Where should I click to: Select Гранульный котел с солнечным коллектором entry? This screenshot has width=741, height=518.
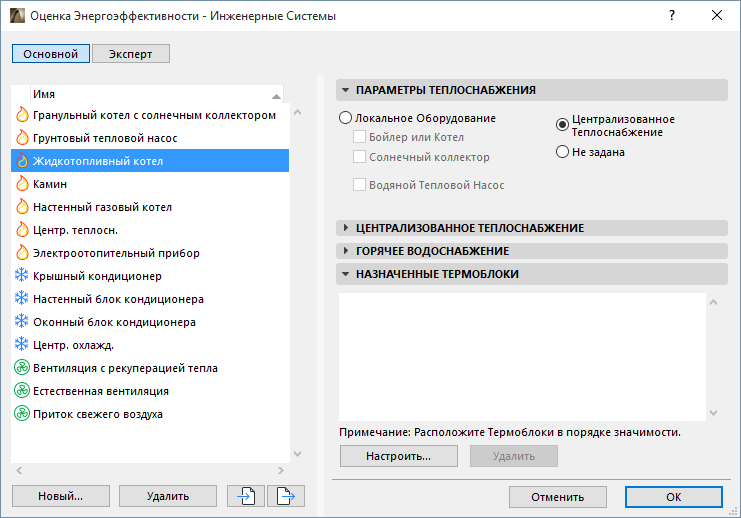click(x=150, y=115)
